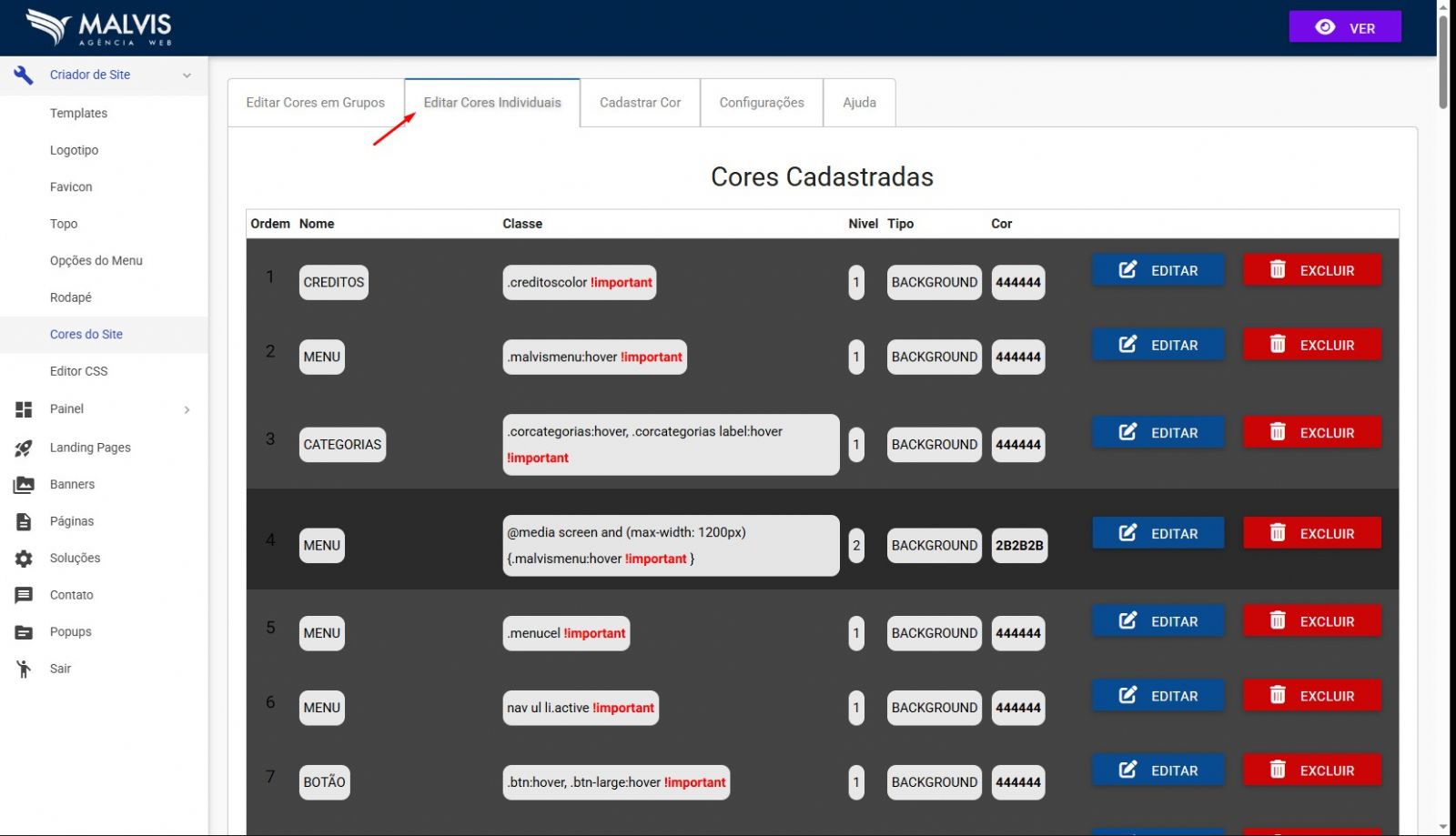Open the Cadastrar Cor tab
The height and width of the screenshot is (836, 1456).
click(640, 103)
